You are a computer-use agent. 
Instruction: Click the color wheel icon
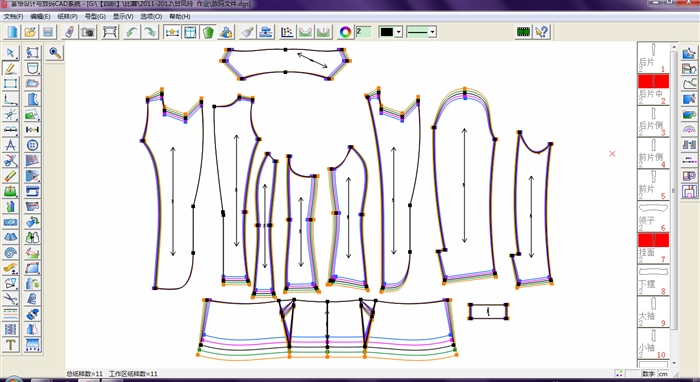345,32
